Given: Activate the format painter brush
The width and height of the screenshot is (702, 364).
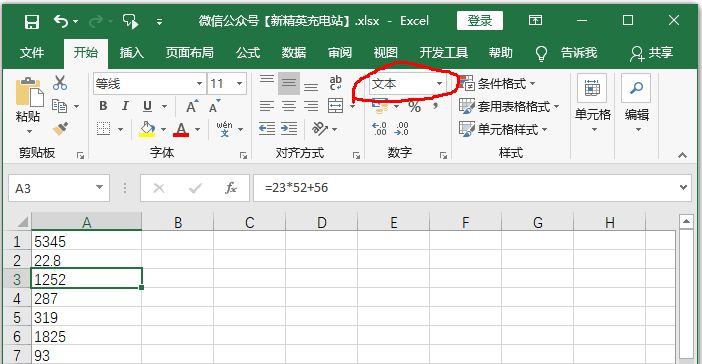Looking at the screenshot, I should [x=60, y=129].
